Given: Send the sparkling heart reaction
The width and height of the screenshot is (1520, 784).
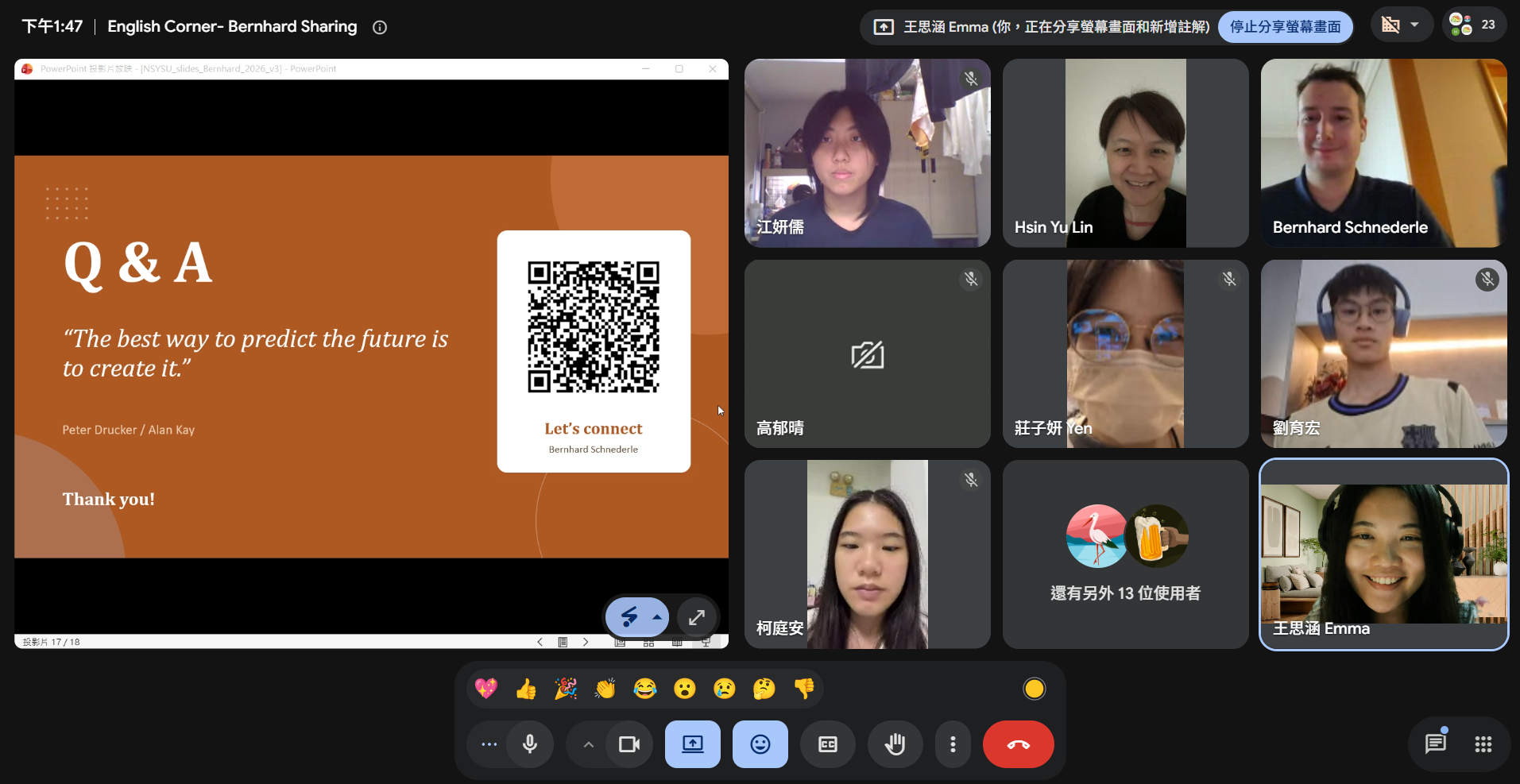Looking at the screenshot, I should point(486,689).
